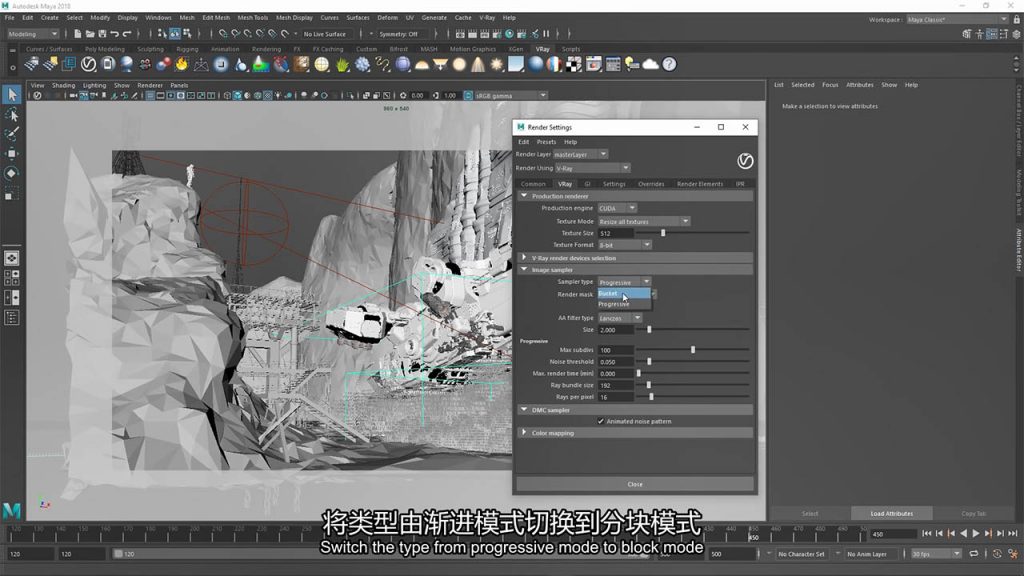Select the Paint Selection tool in toolbox
Screen dimensions: 1024x576
[12, 134]
